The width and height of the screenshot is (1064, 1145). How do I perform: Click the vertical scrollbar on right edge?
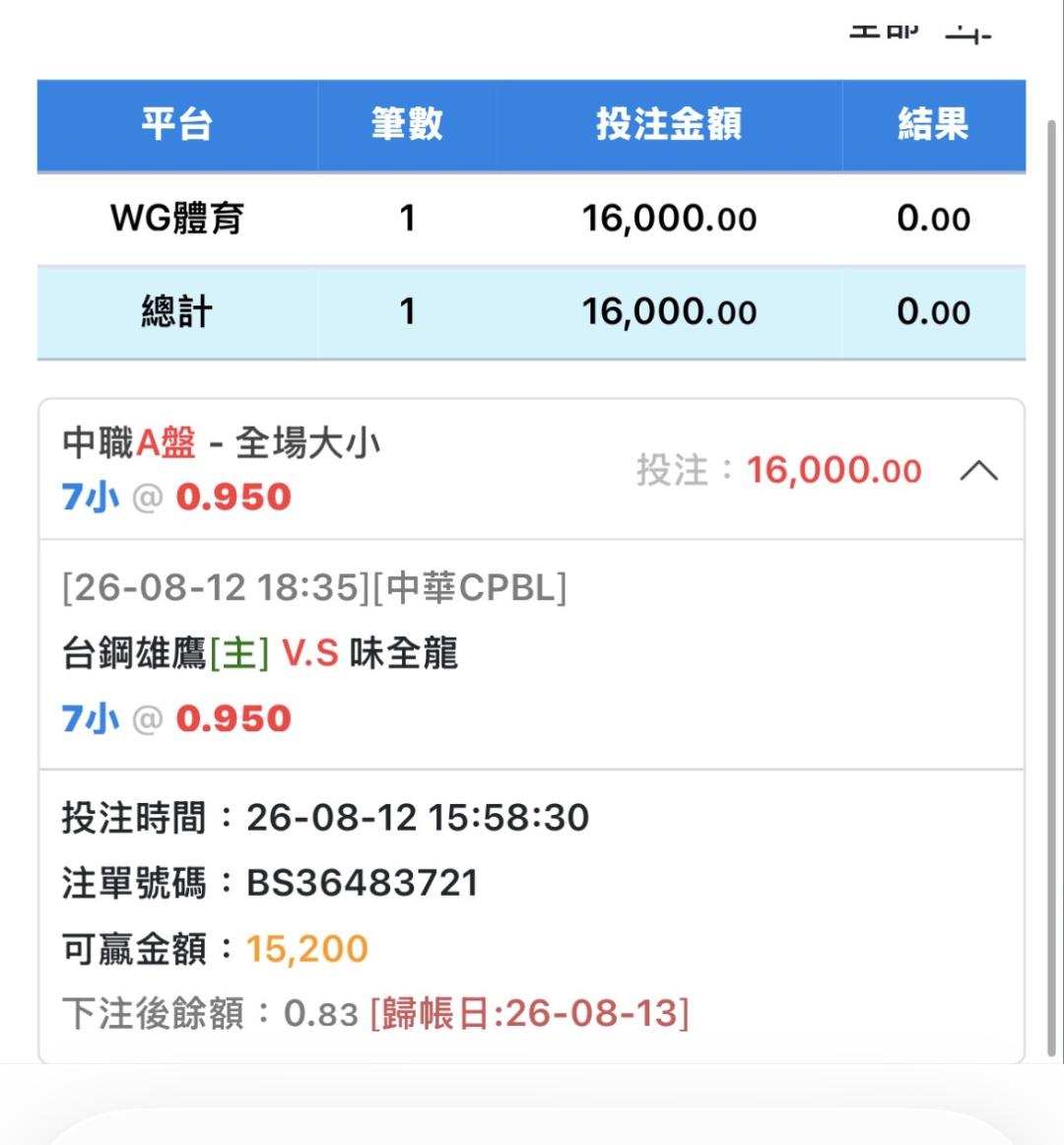click(1051, 588)
